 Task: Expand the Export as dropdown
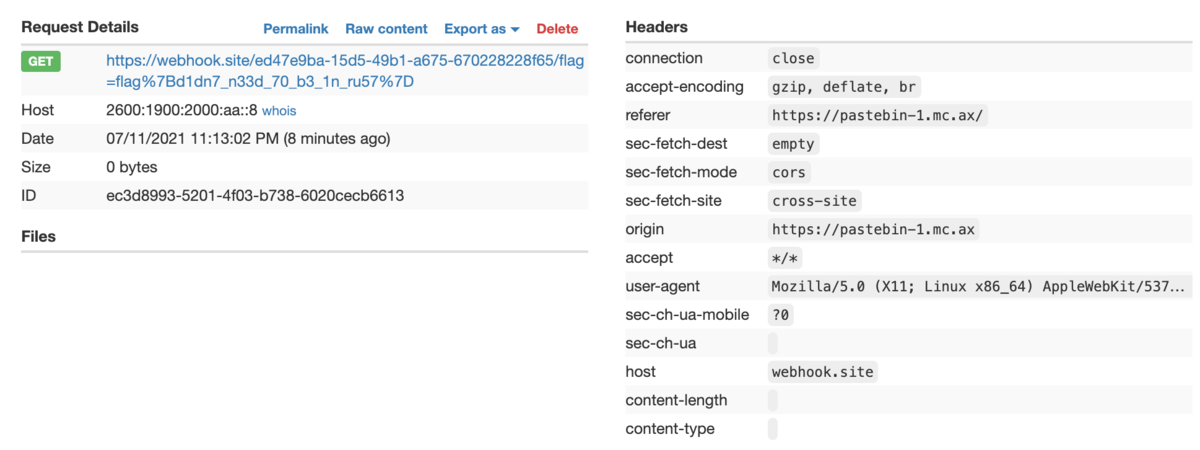(x=481, y=29)
